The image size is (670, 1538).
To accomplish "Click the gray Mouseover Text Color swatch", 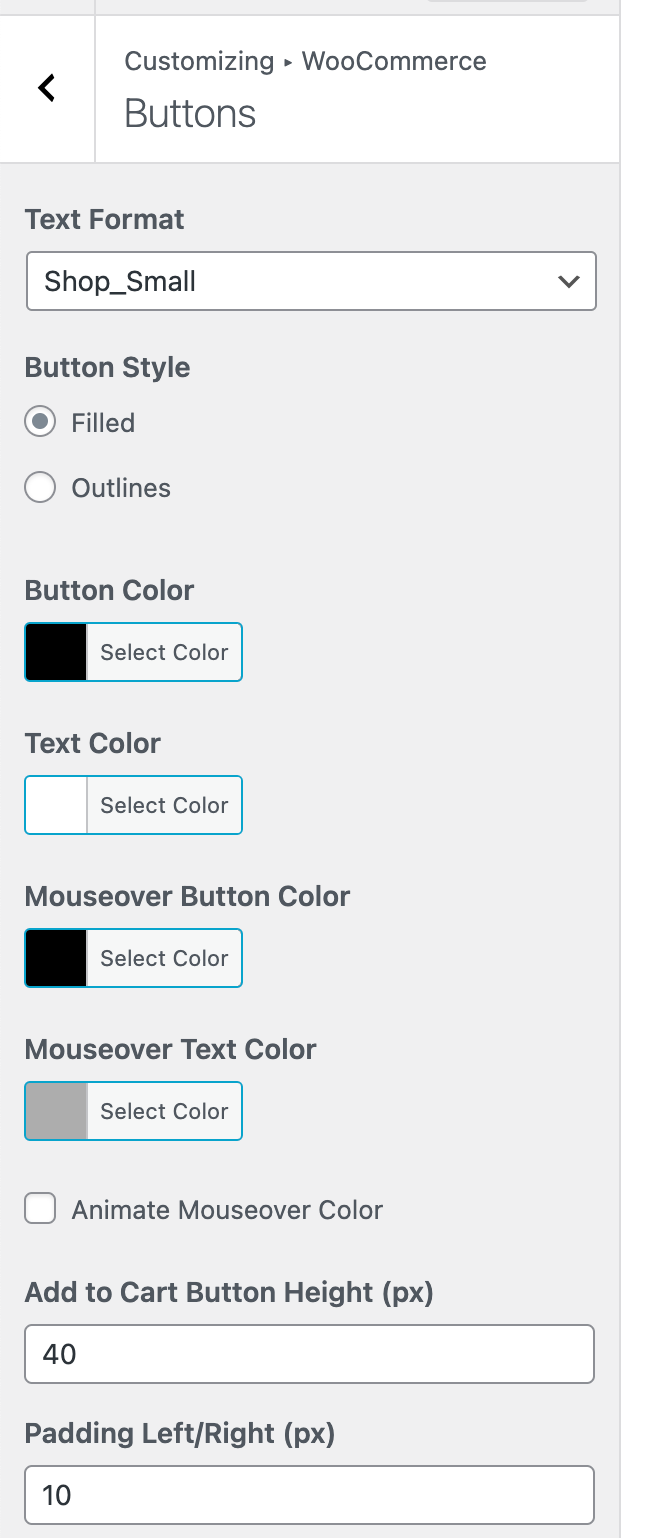I will tap(55, 1110).
